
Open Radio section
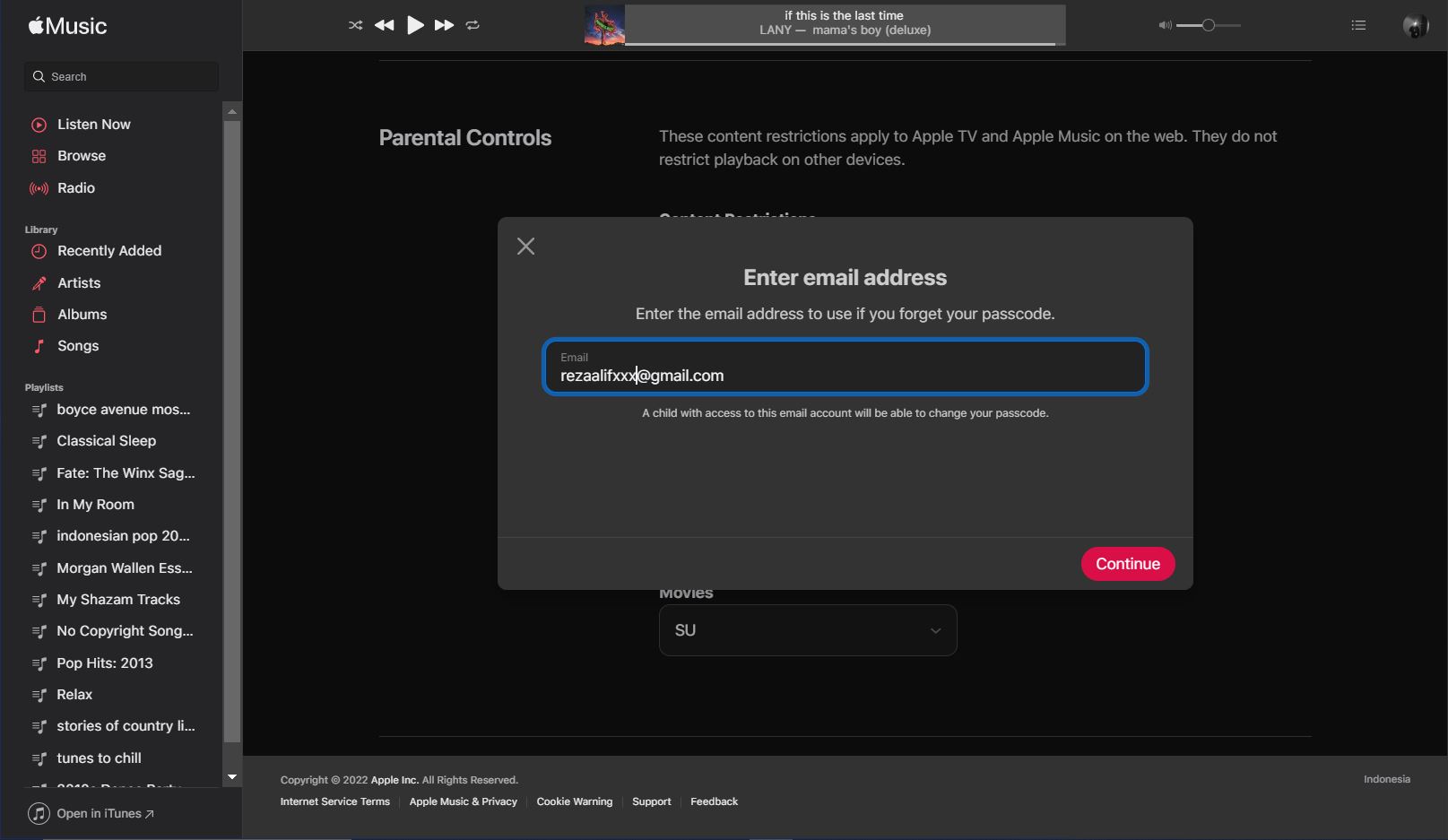(x=75, y=188)
